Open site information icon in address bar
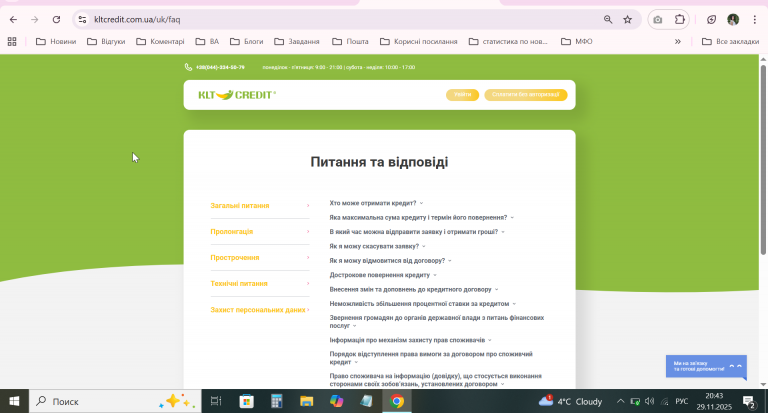The width and height of the screenshot is (768, 413). tap(82, 20)
